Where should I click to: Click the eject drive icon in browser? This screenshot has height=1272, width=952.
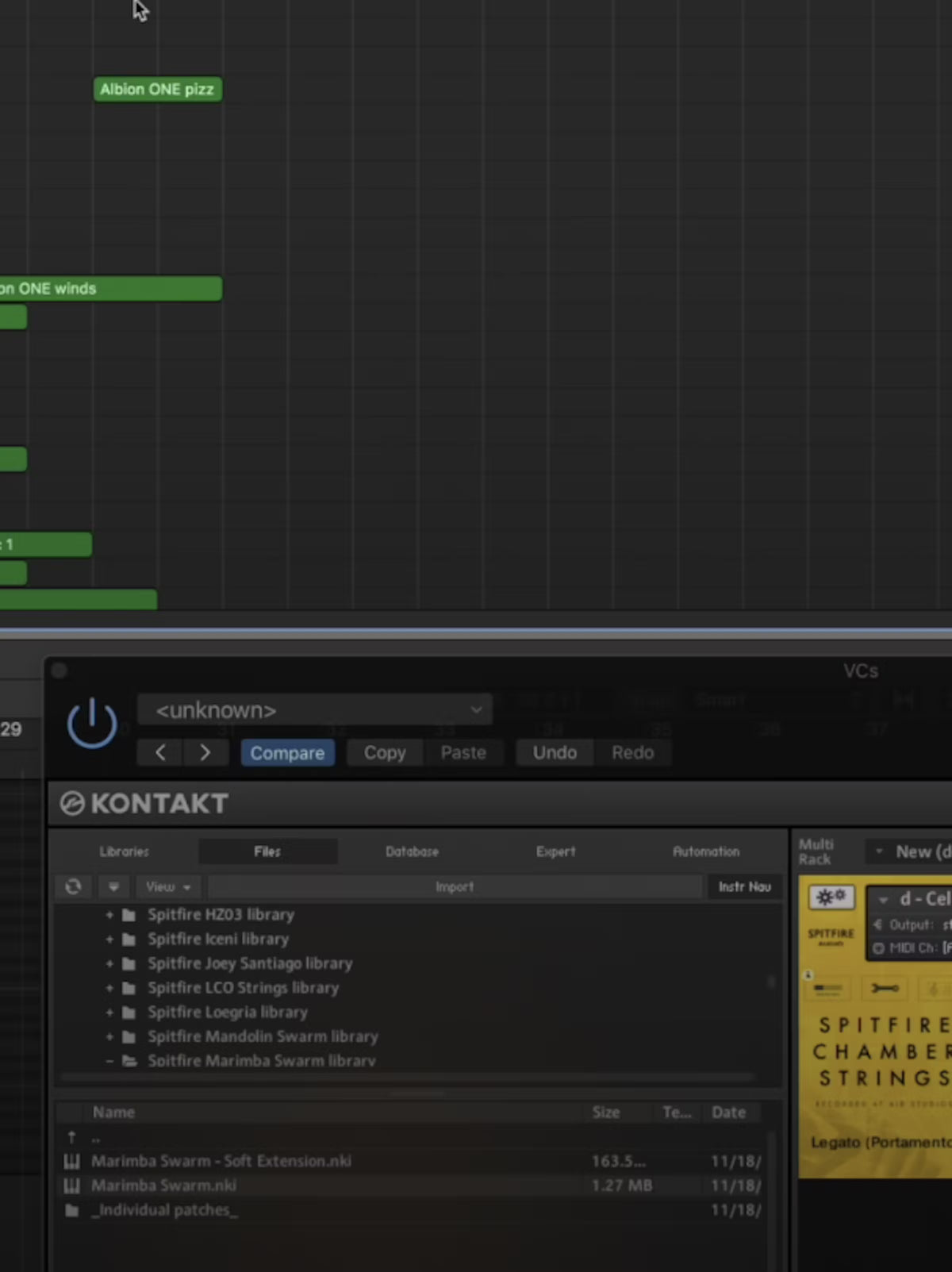point(113,886)
